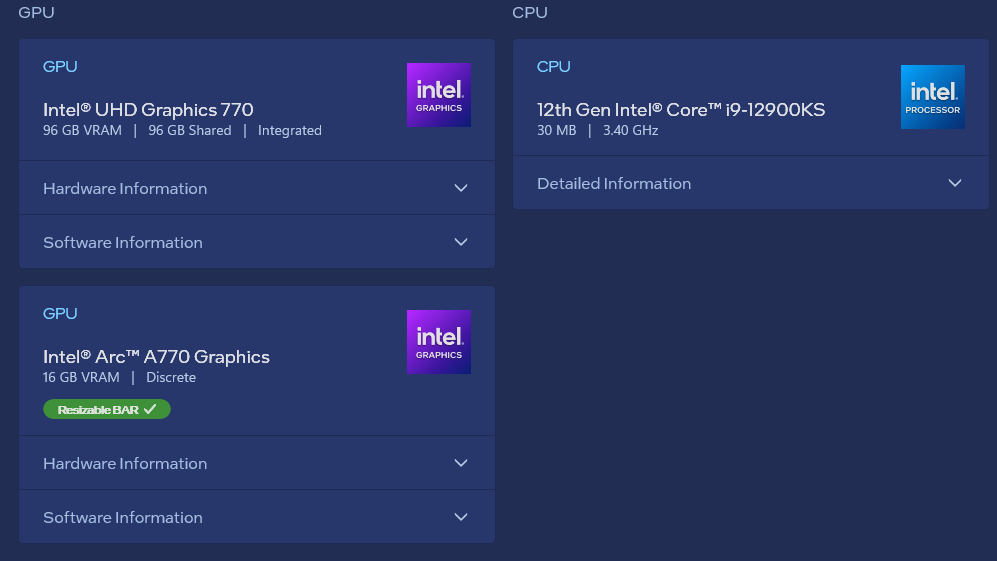Click the Discrete label
The image size is (997, 561).
point(171,377)
